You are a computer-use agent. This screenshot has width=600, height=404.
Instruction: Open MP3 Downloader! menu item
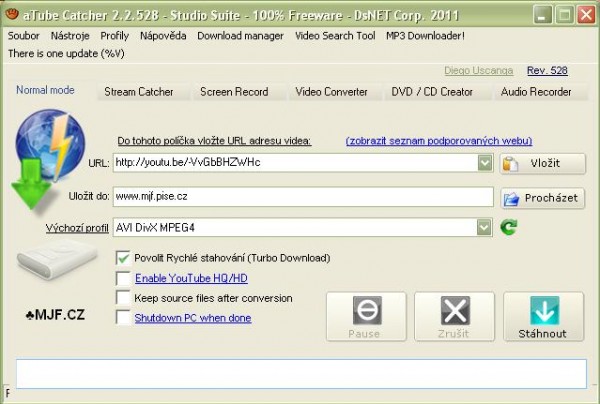[x=425, y=36]
